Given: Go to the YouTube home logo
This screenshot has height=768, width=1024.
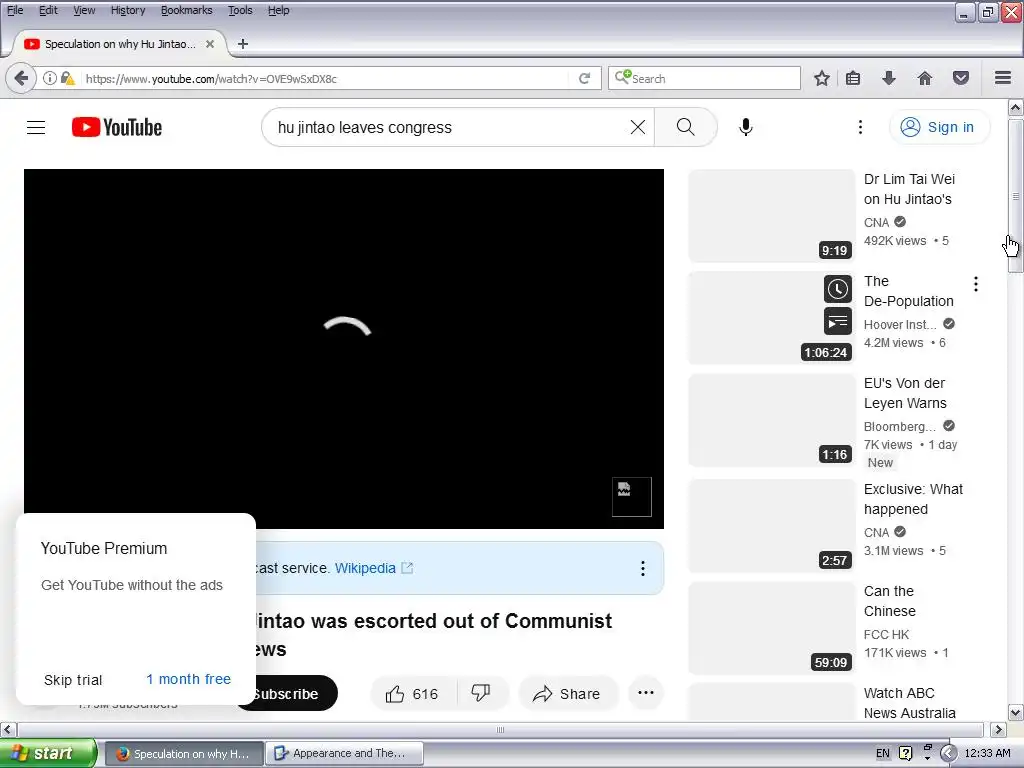Looking at the screenshot, I should [117, 127].
